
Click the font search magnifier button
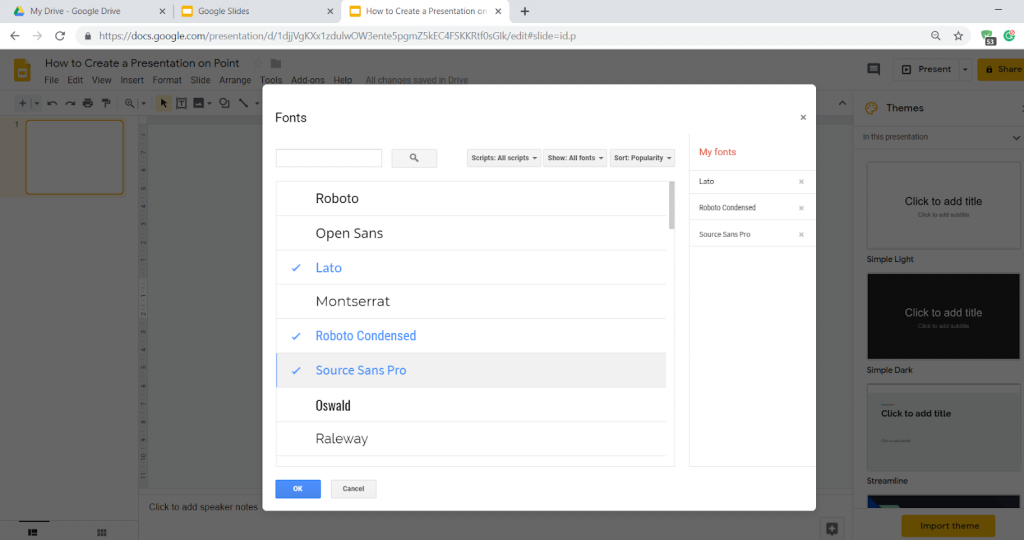[414, 158]
